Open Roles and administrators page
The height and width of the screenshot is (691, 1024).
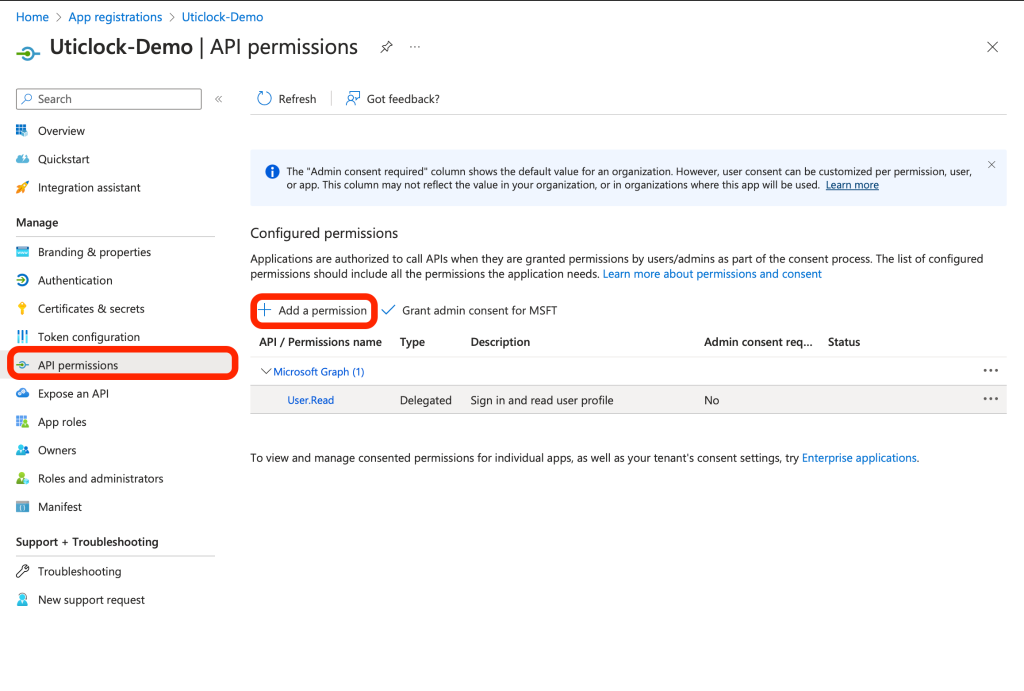point(101,478)
